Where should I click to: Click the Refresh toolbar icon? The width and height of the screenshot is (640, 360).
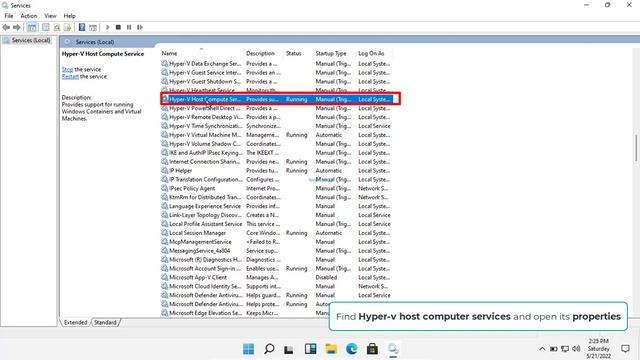pos(57,27)
